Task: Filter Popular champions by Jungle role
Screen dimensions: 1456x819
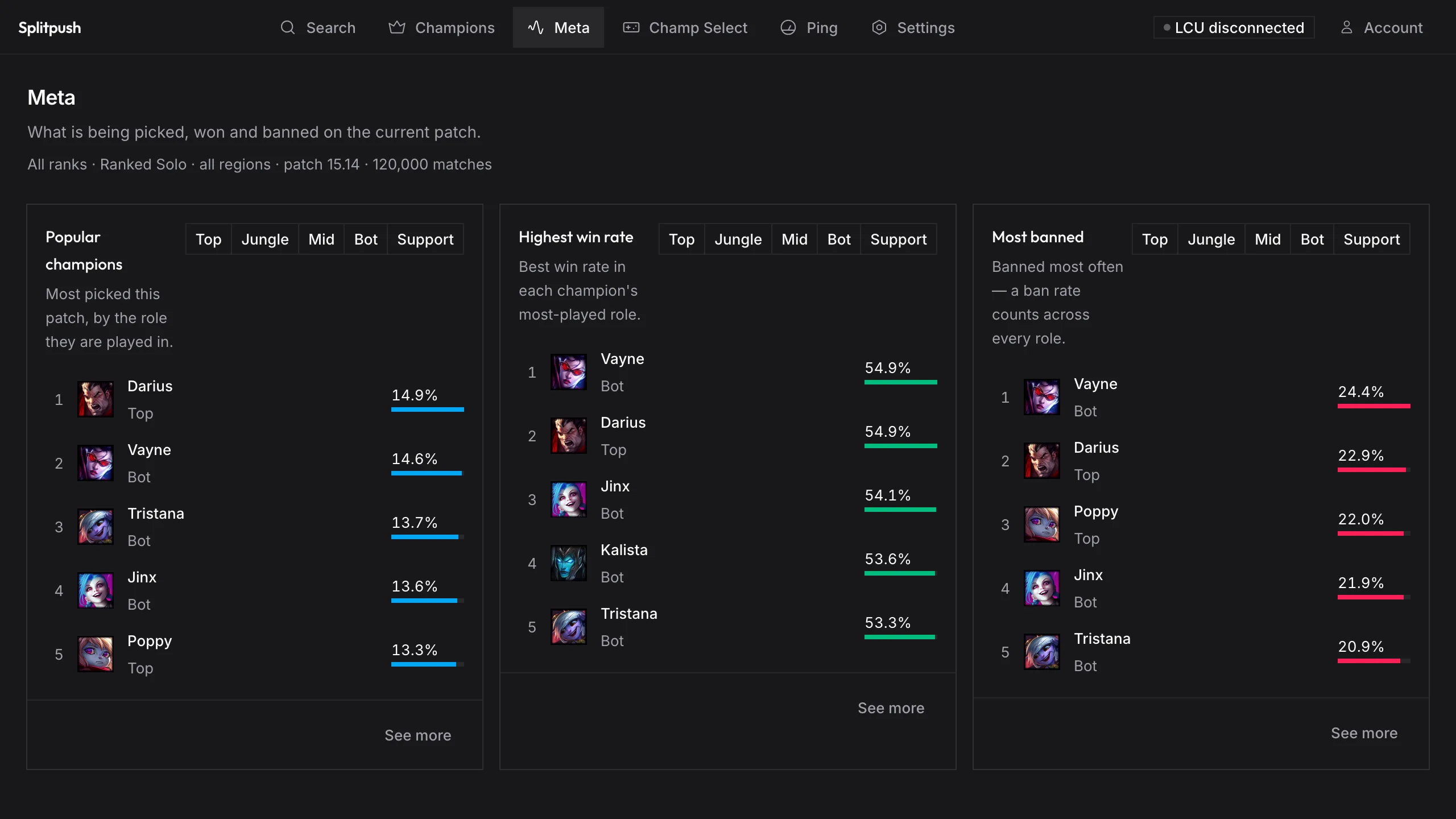Action: [265, 239]
